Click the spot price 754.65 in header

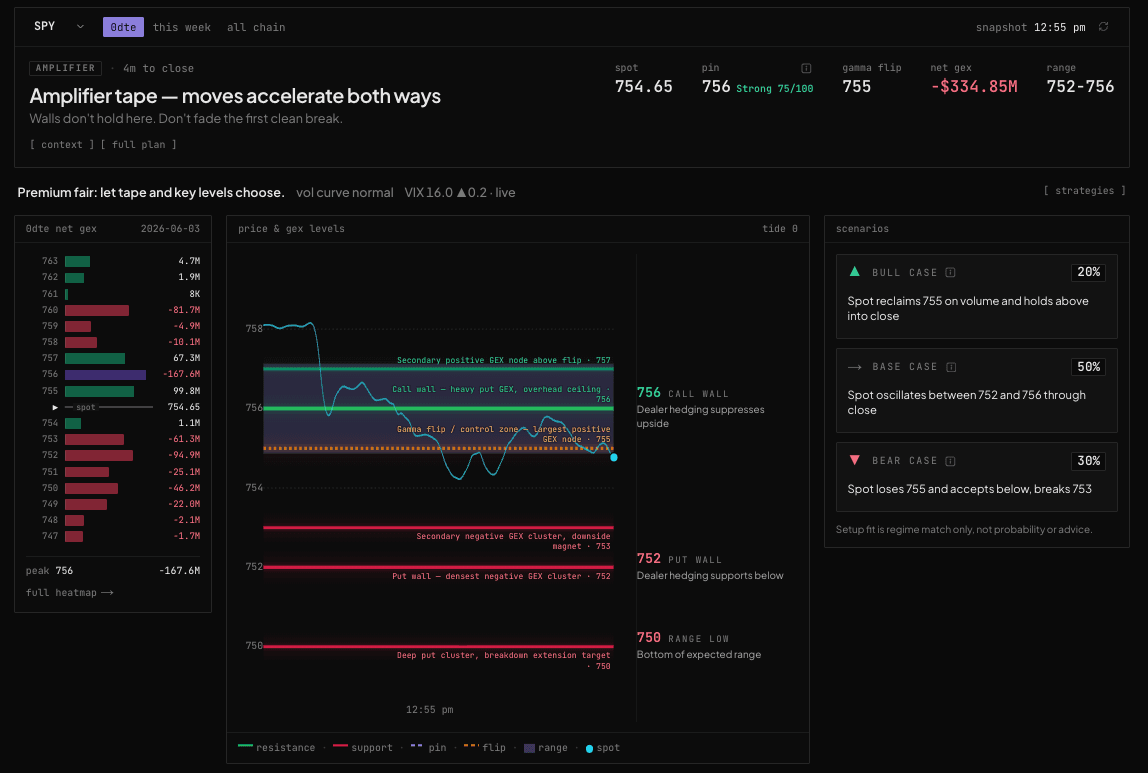(x=644, y=86)
